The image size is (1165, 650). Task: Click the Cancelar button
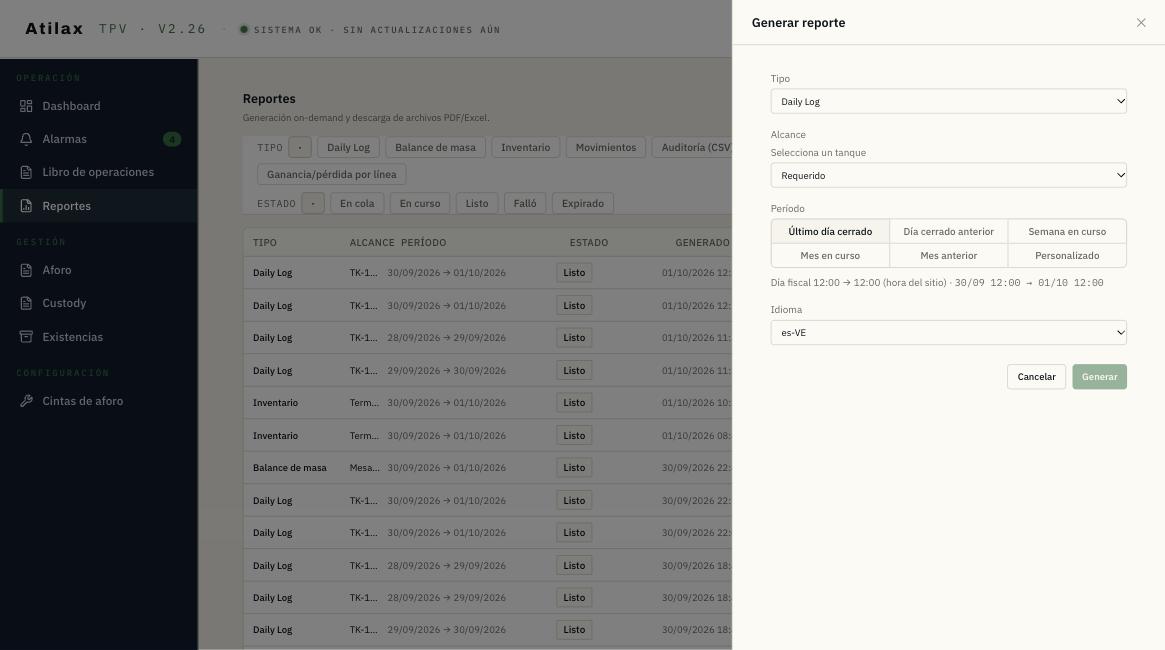pyautogui.click(x=1036, y=377)
